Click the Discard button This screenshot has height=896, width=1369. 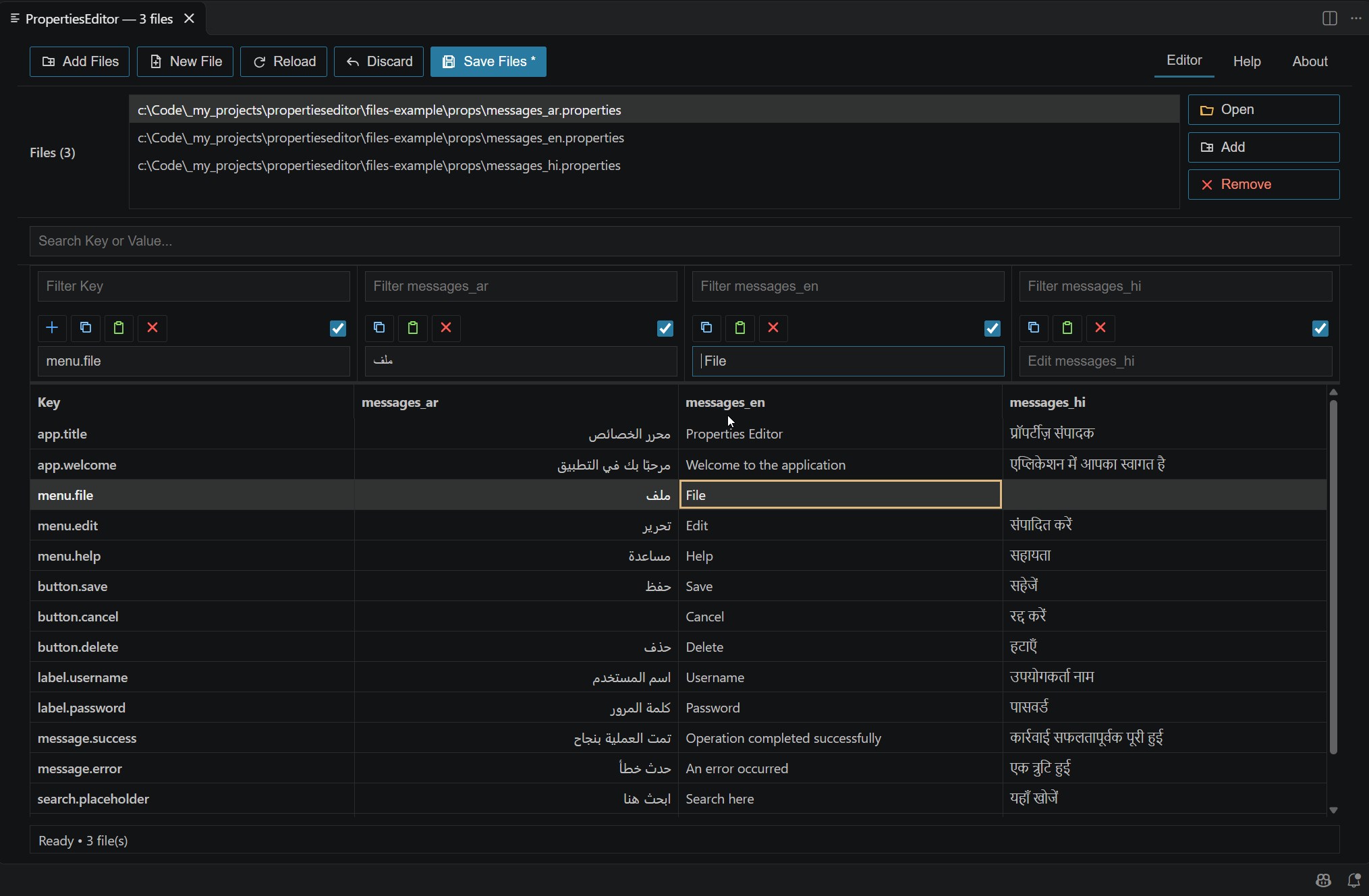pos(379,61)
